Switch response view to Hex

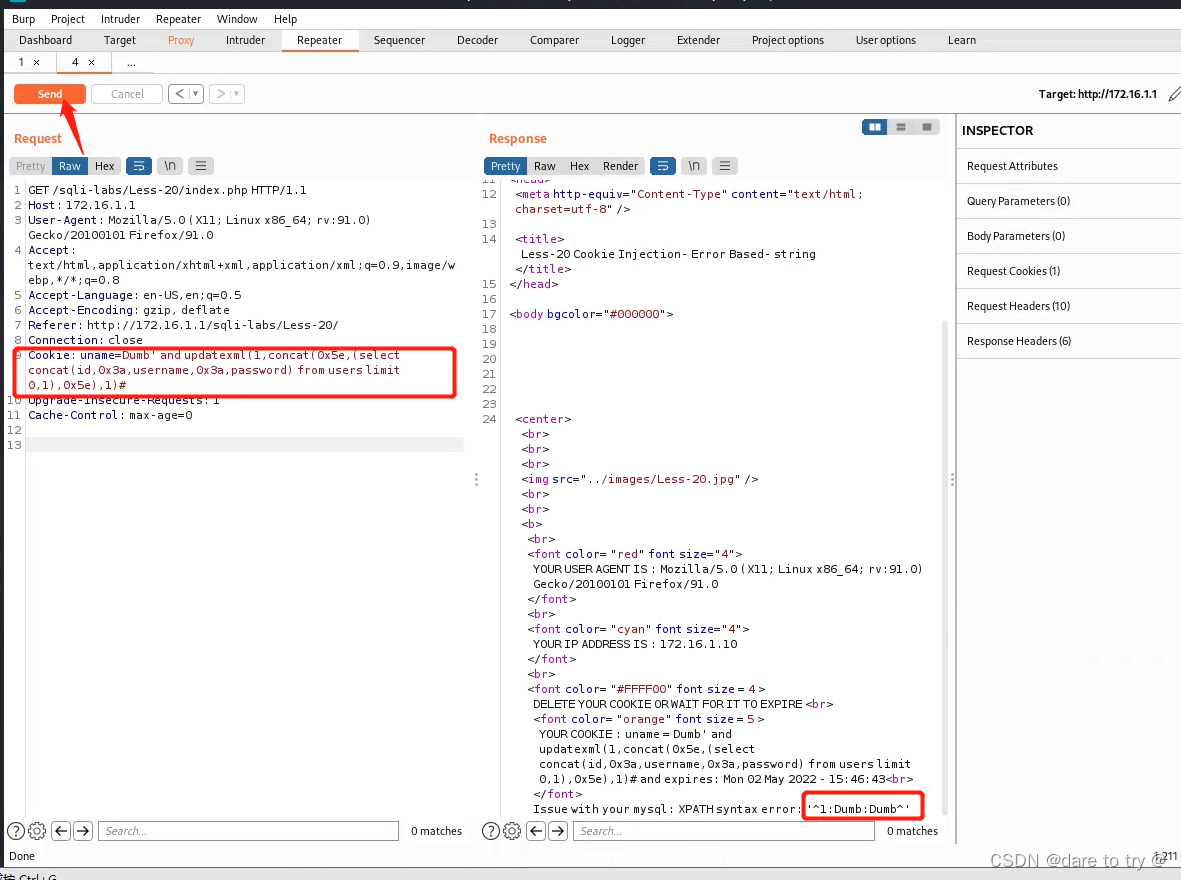(x=579, y=167)
